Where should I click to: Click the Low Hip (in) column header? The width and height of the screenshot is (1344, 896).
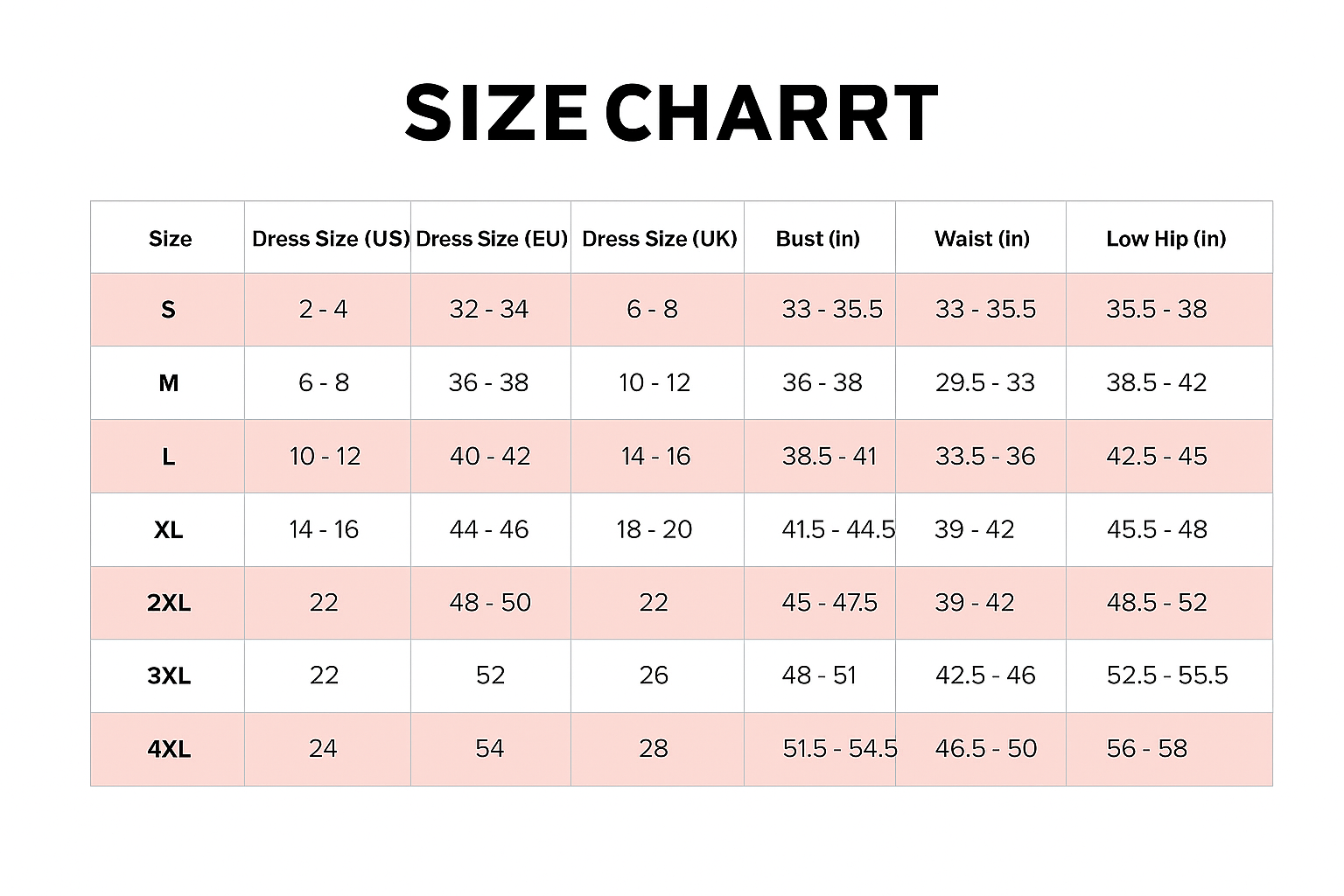pyautogui.click(x=1165, y=239)
